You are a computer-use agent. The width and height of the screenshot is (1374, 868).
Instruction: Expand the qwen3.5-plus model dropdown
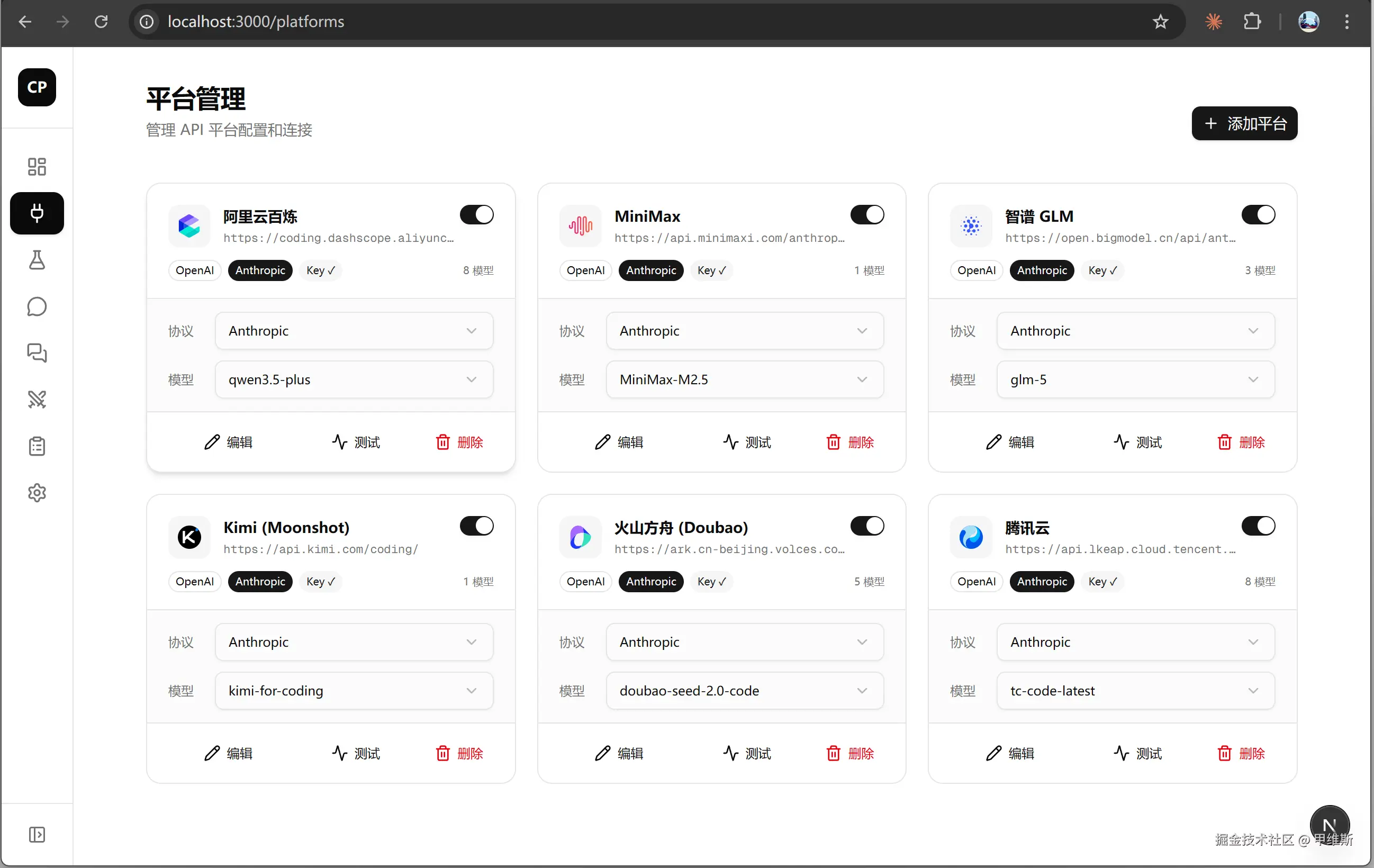(x=354, y=379)
